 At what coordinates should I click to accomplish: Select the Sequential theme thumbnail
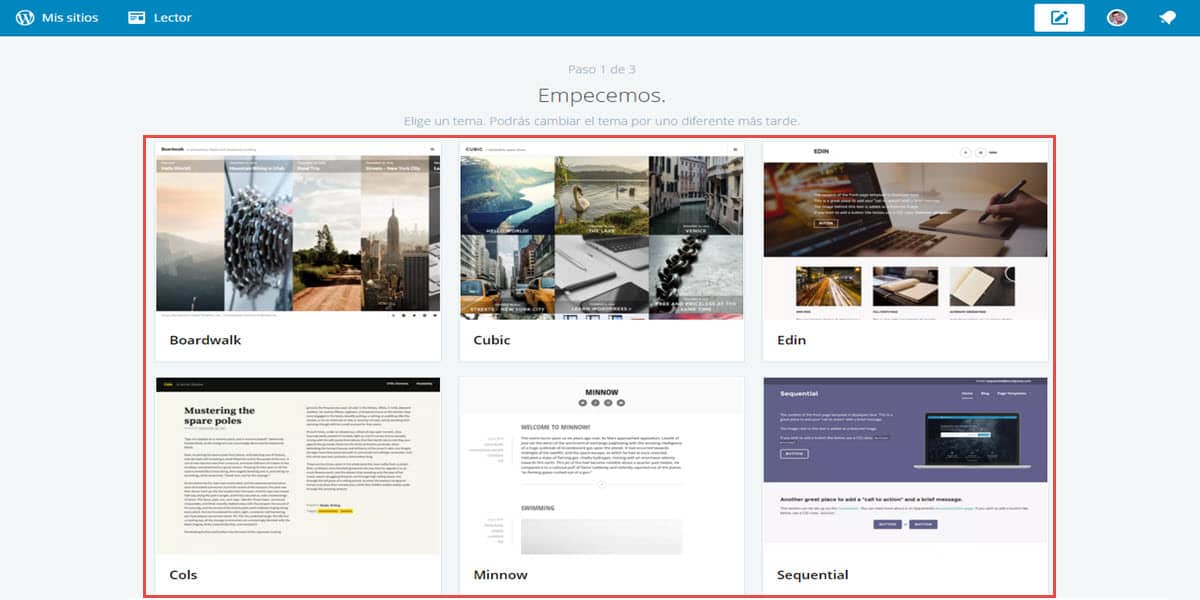pos(905,466)
